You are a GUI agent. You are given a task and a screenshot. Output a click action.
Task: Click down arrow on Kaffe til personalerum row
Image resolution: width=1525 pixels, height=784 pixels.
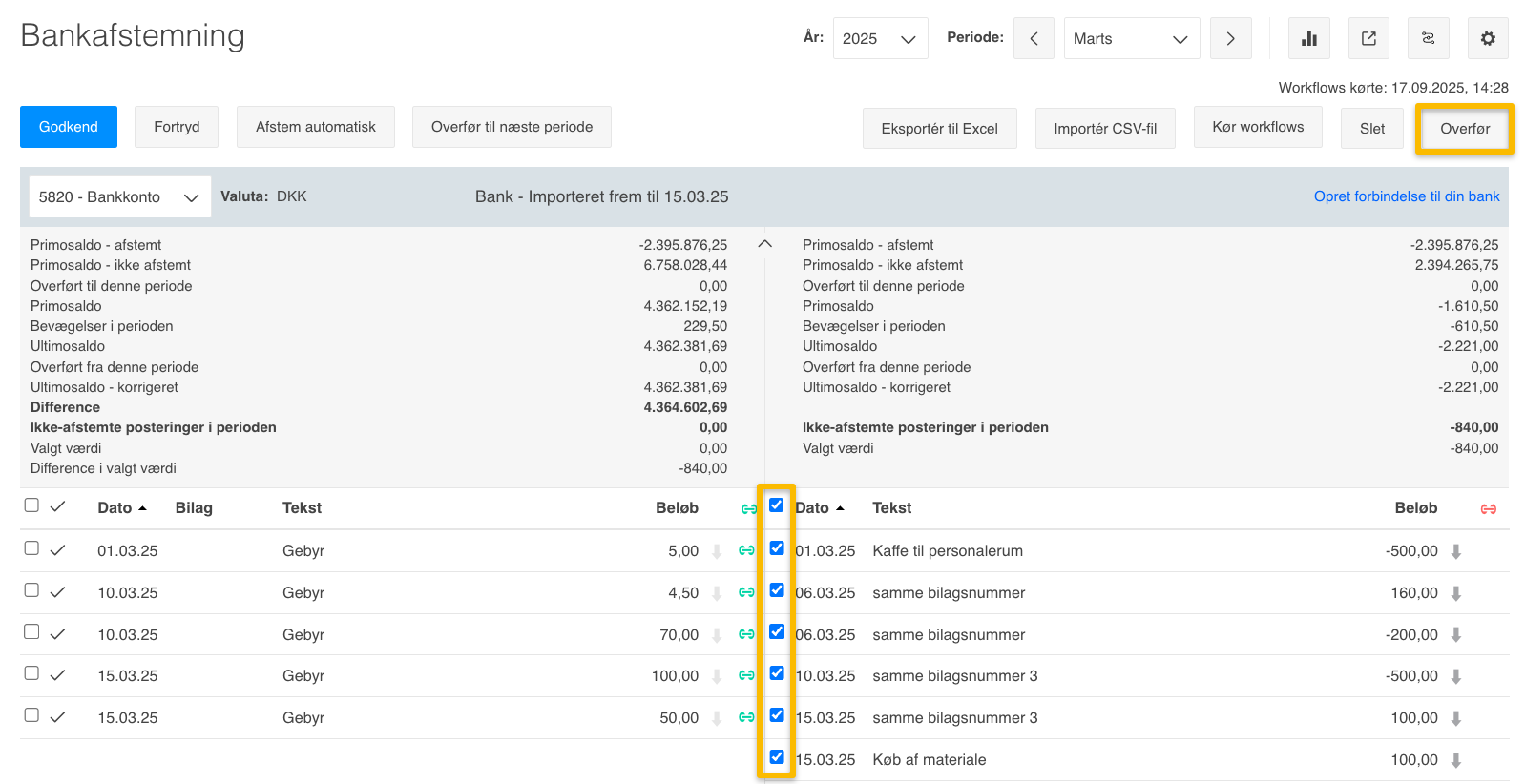1456,551
